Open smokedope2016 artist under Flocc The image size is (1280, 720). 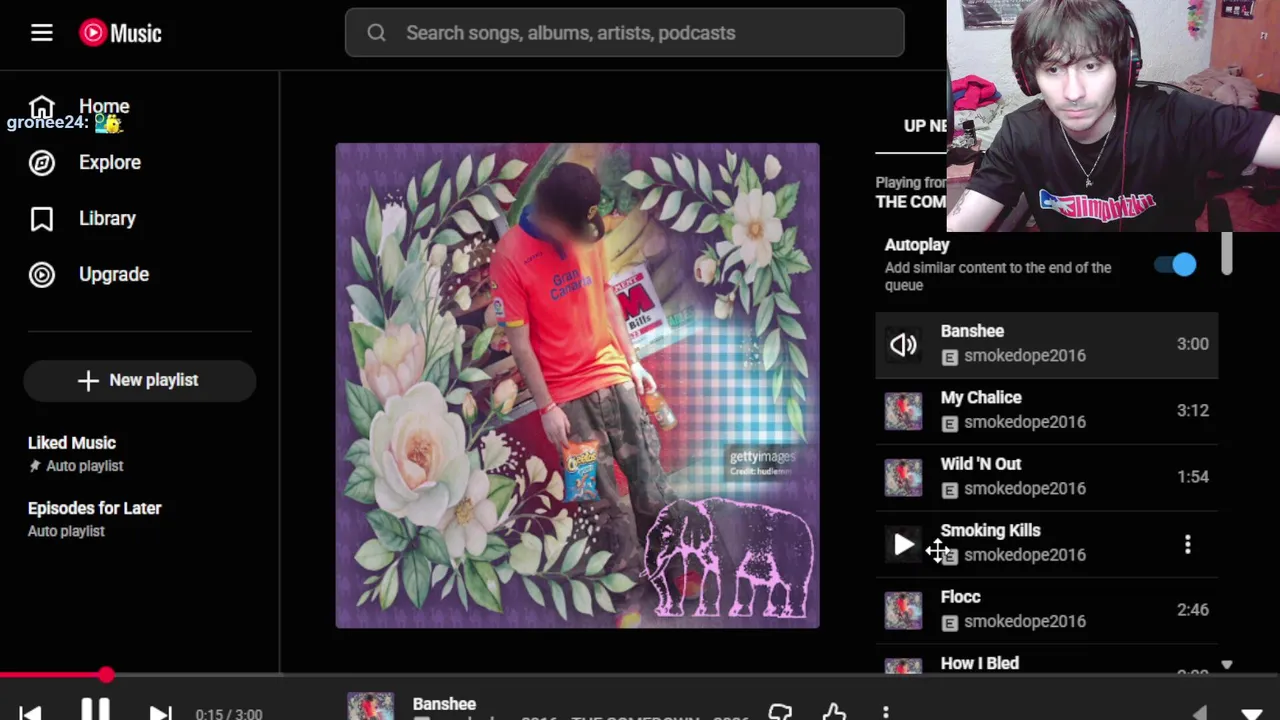click(1025, 621)
